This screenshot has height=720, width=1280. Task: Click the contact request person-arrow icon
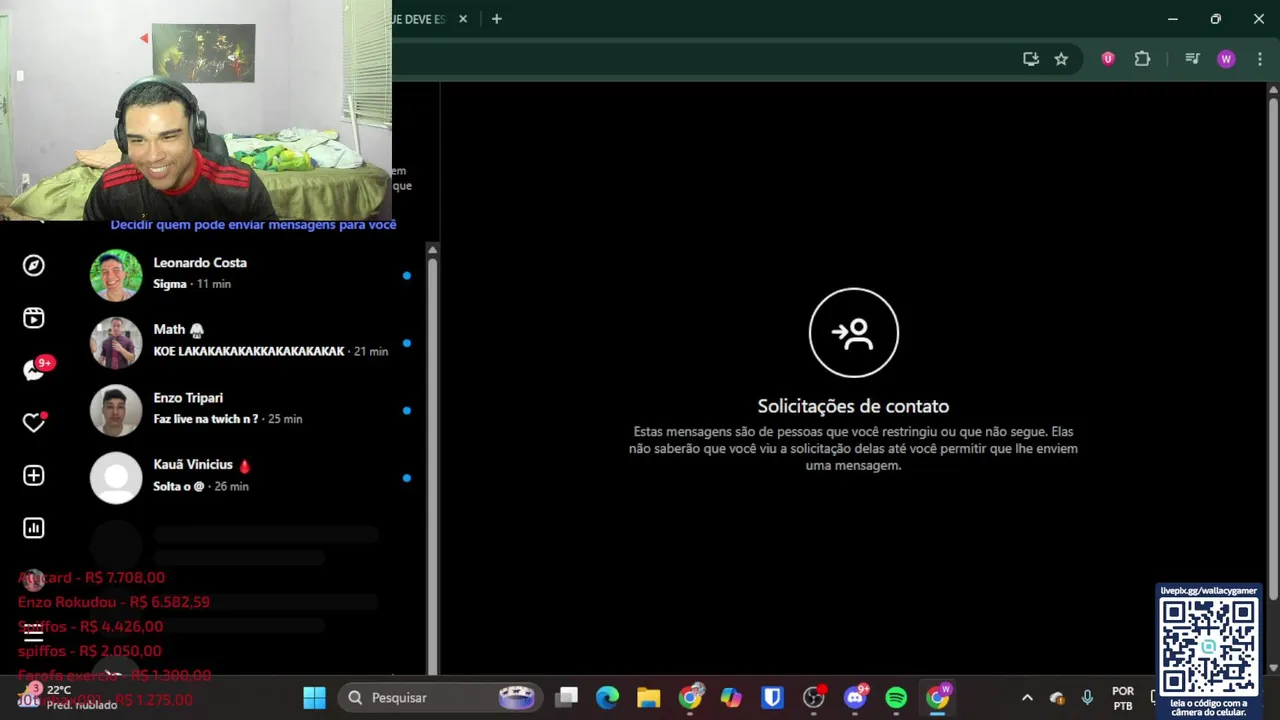click(x=854, y=333)
